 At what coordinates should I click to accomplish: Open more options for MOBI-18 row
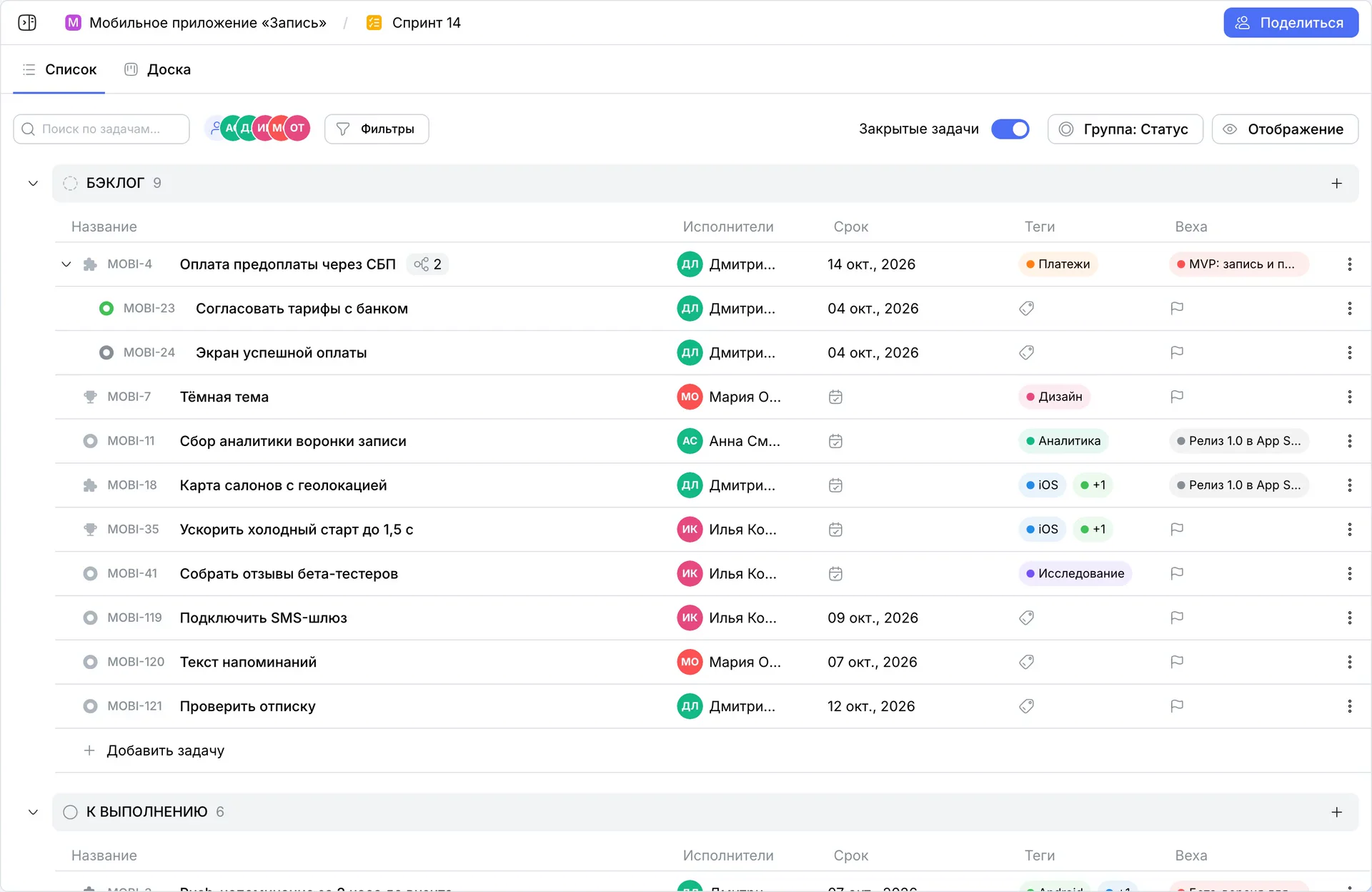1349,485
